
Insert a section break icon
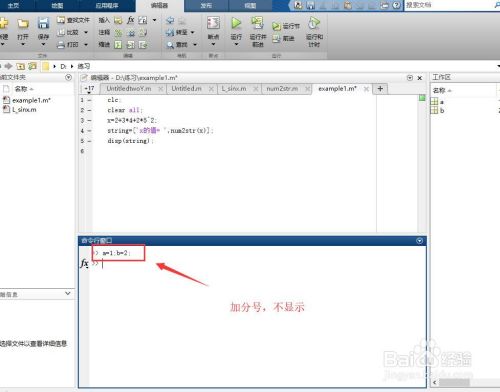pyautogui.click(x=118, y=21)
